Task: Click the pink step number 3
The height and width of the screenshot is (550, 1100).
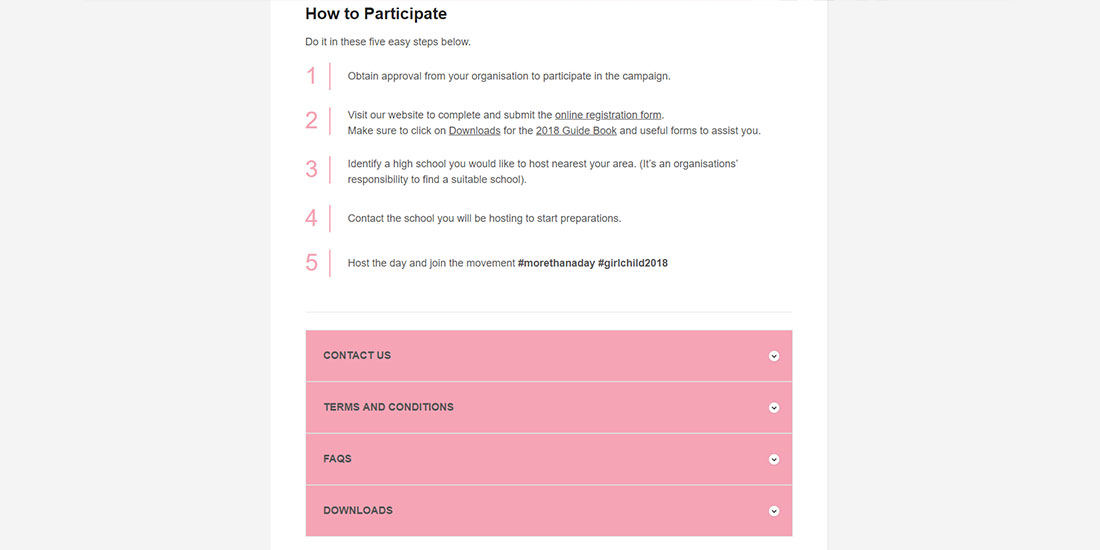Action: pyautogui.click(x=311, y=170)
